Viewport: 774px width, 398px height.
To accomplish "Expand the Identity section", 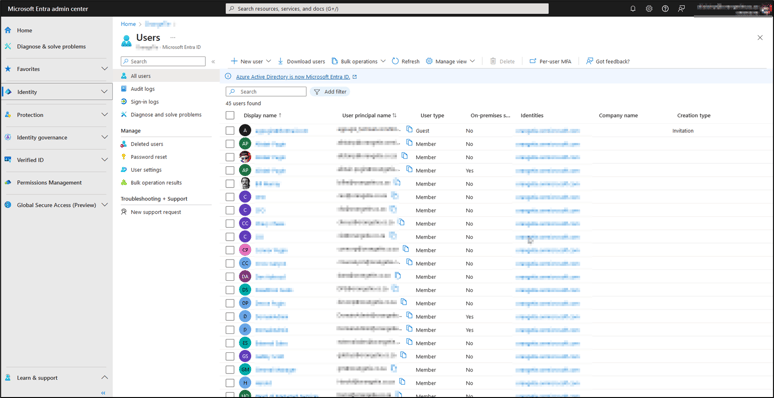I will [x=104, y=92].
